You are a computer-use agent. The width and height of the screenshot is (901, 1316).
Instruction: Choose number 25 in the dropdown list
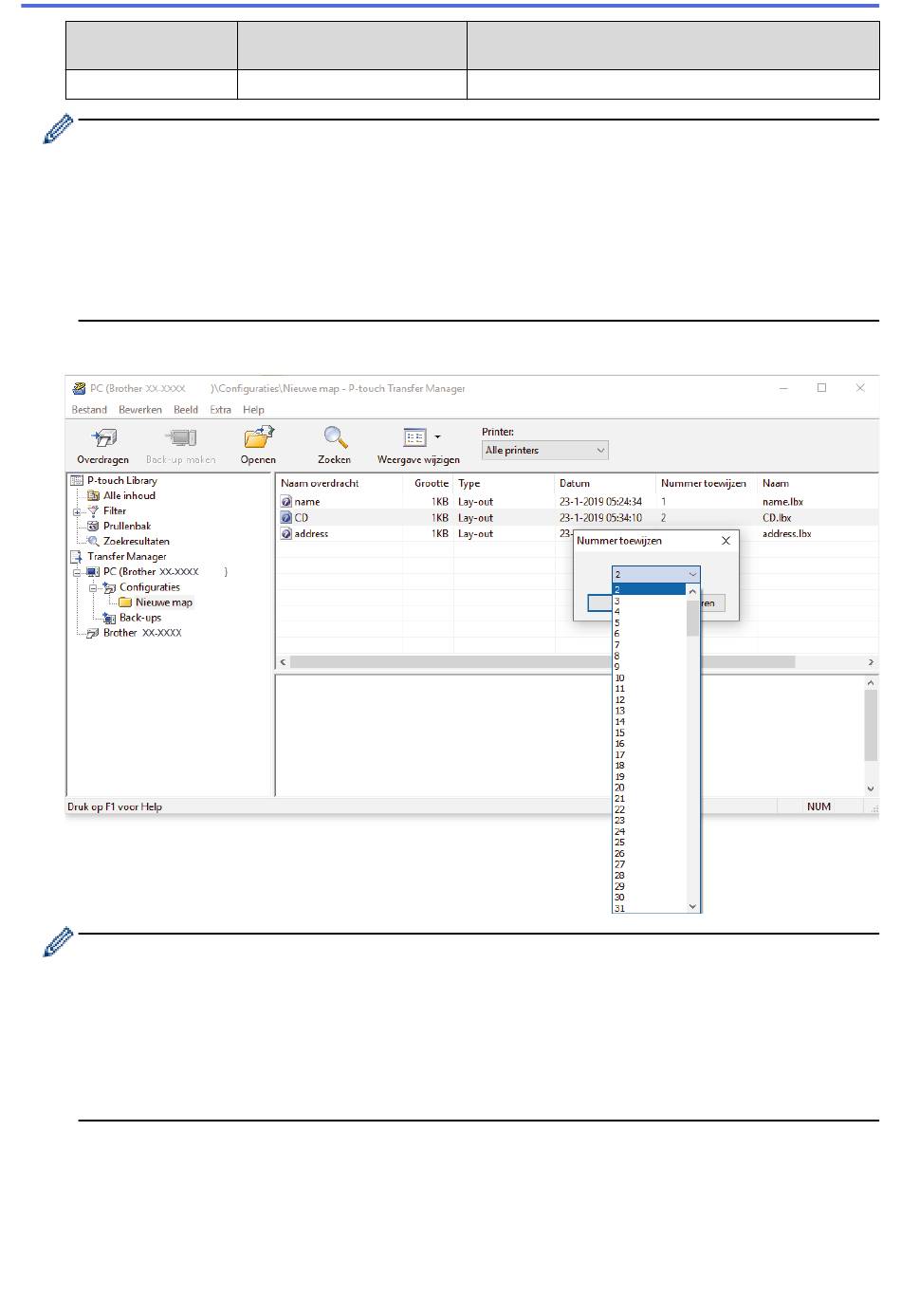click(x=649, y=843)
